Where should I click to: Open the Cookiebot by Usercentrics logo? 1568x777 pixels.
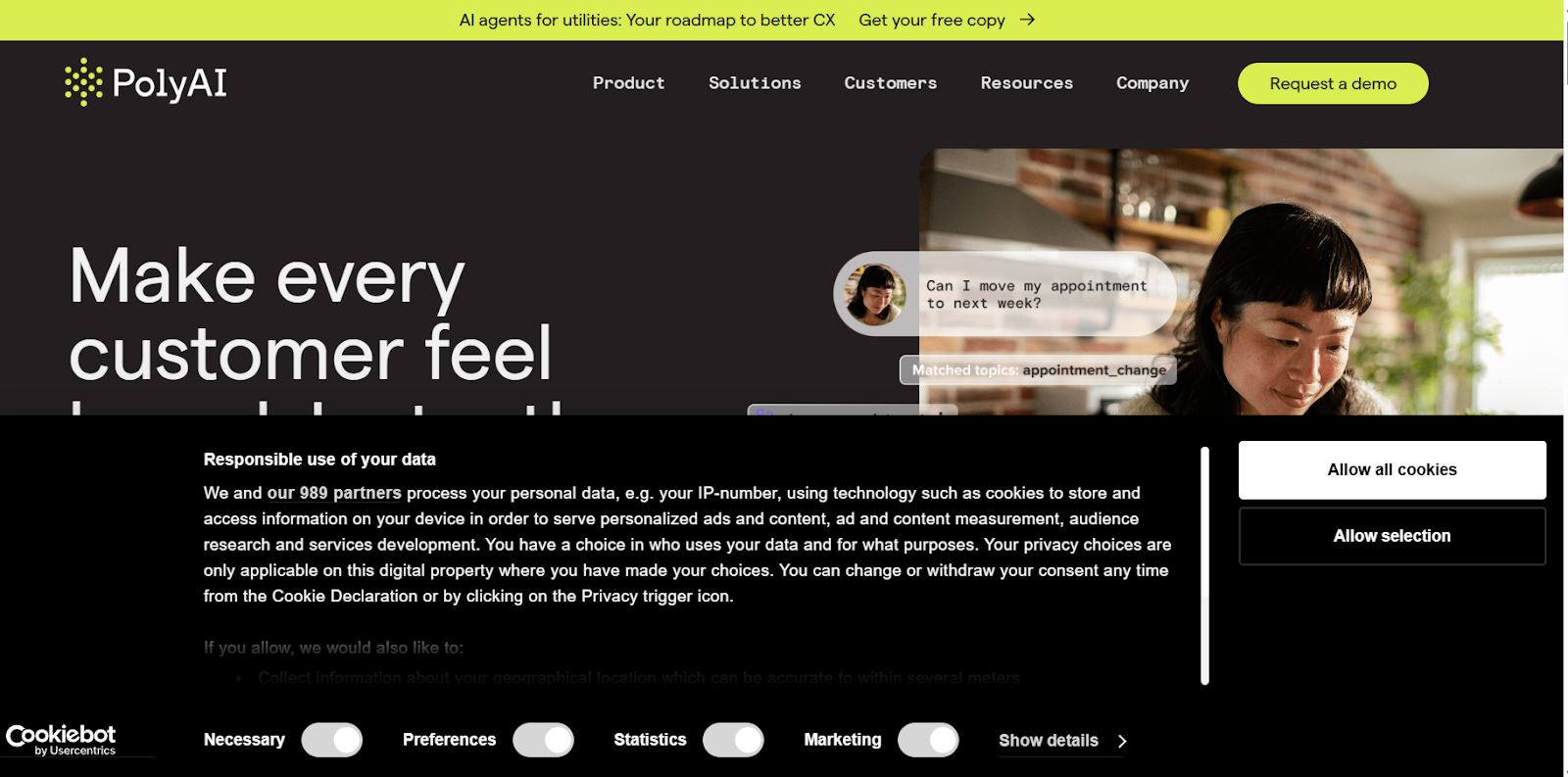point(61,740)
